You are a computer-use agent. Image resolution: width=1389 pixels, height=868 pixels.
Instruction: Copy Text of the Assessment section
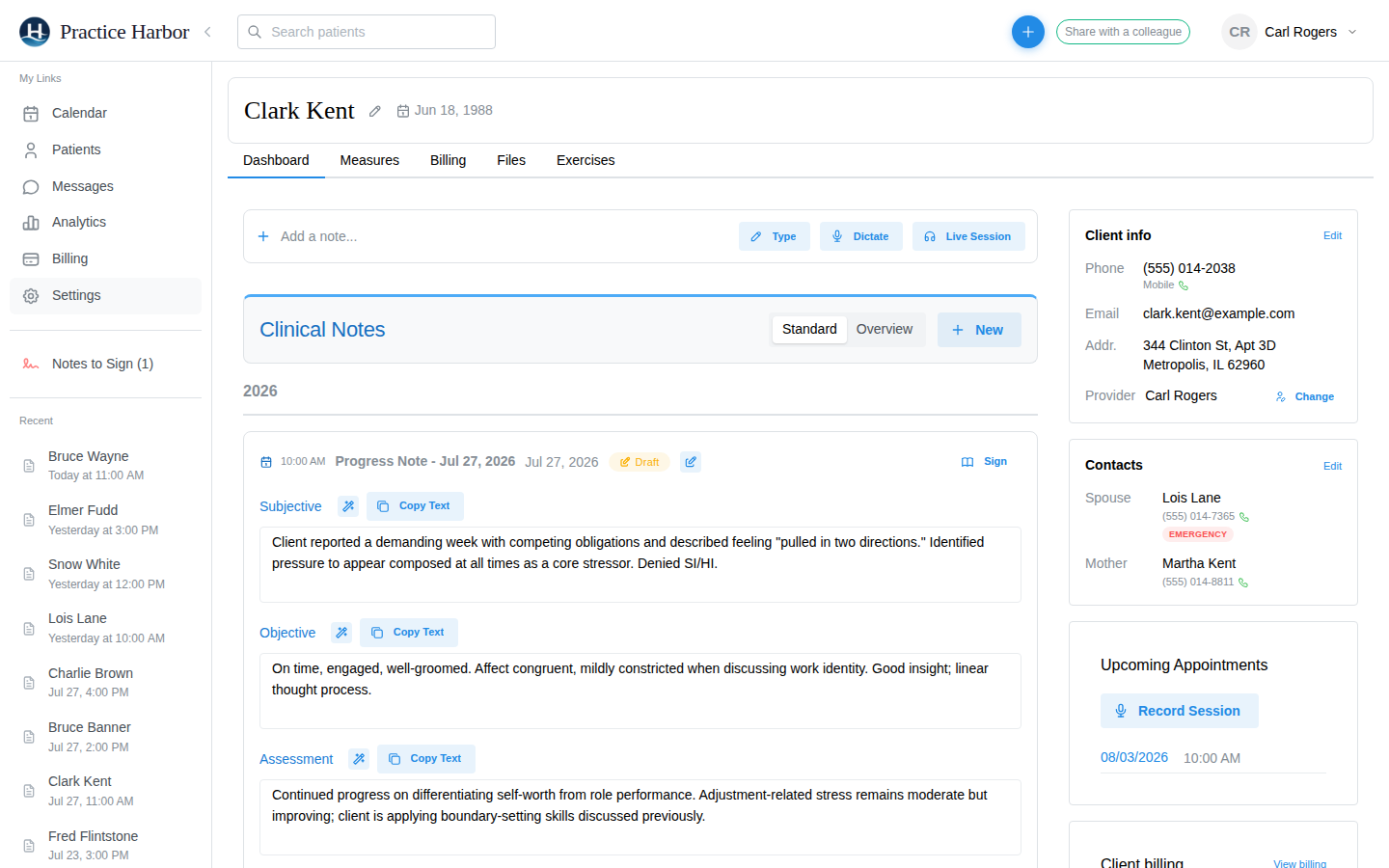tap(426, 759)
